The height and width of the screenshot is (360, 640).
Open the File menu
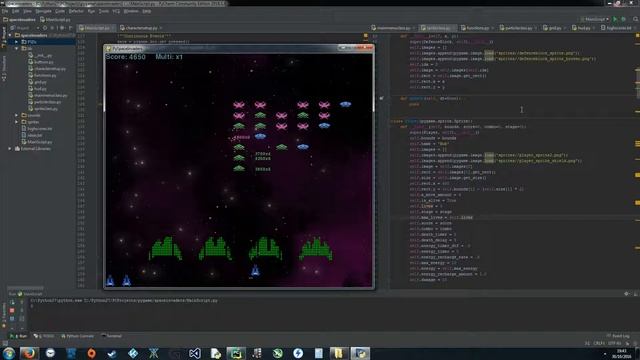[x=5, y=11]
